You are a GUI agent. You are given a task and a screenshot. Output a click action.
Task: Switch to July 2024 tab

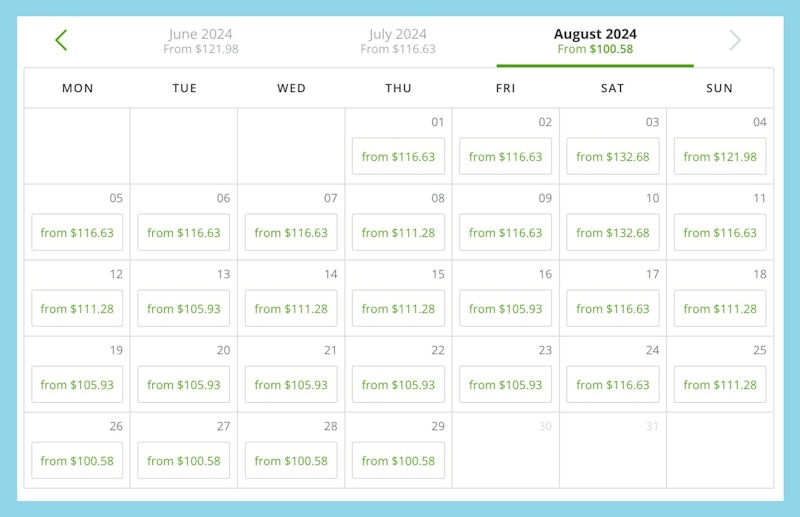(x=398, y=41)
